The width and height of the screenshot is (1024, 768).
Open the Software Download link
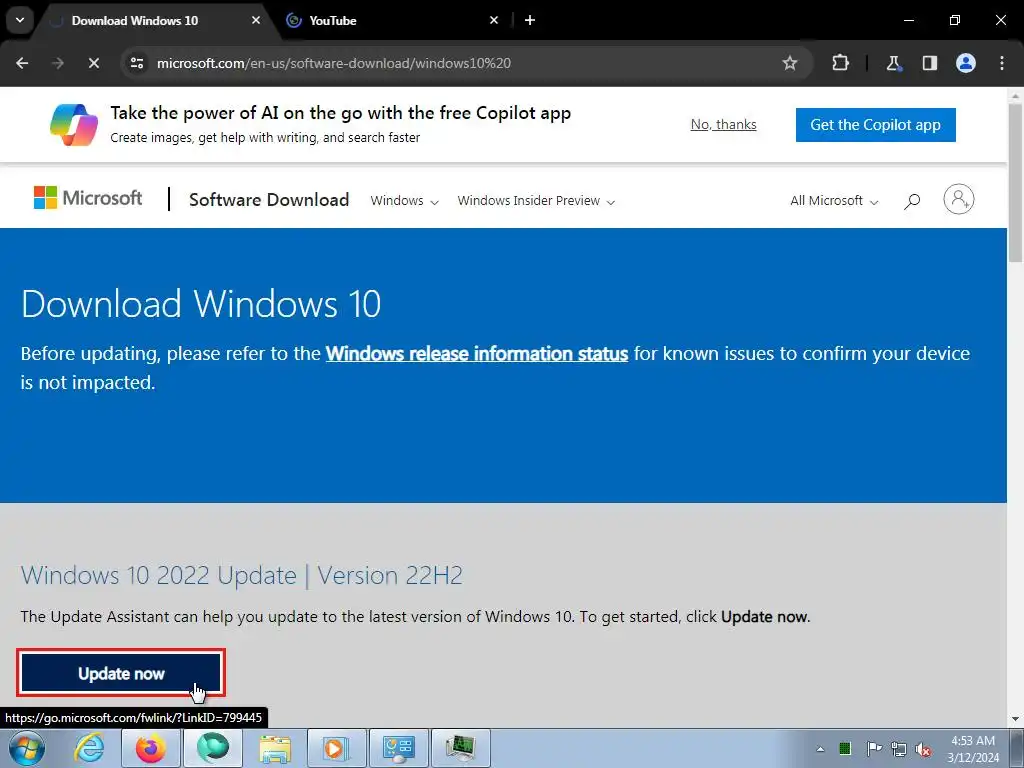269,199
